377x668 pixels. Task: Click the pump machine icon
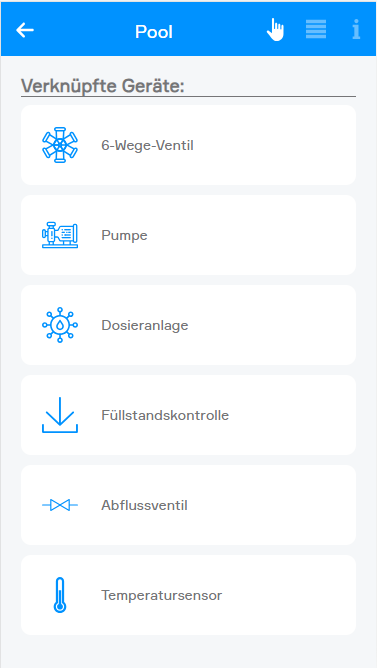tap(60, 235)
